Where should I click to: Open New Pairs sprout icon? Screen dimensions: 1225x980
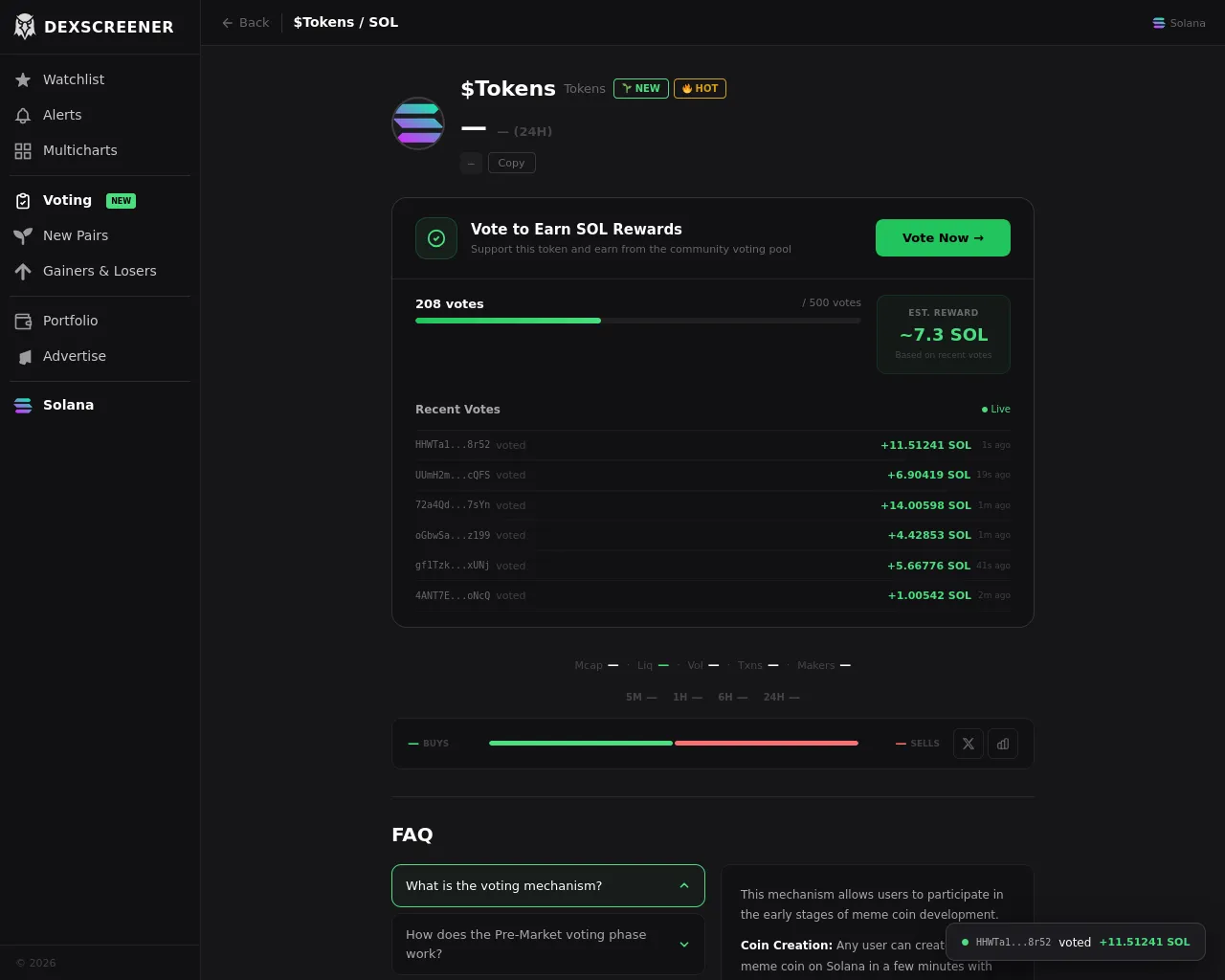point(23,235)
